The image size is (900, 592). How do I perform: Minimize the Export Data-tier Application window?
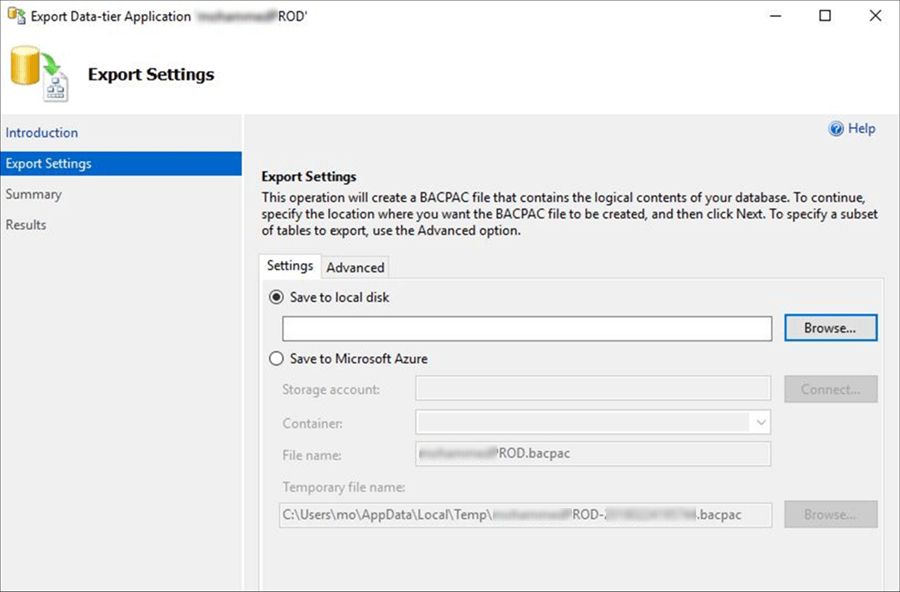click(x=775, y=16)
